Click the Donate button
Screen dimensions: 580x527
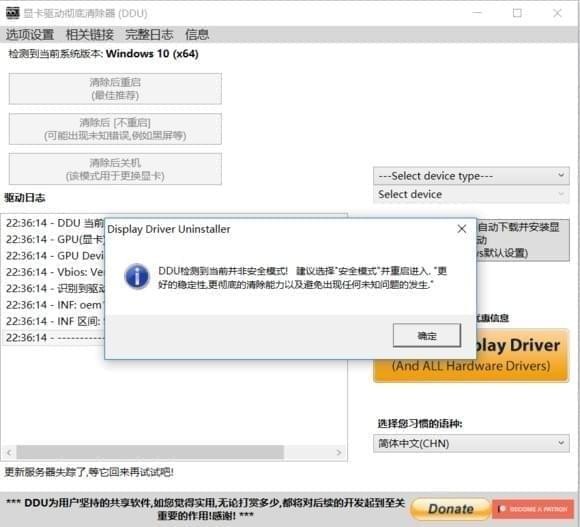coord(451,509)
